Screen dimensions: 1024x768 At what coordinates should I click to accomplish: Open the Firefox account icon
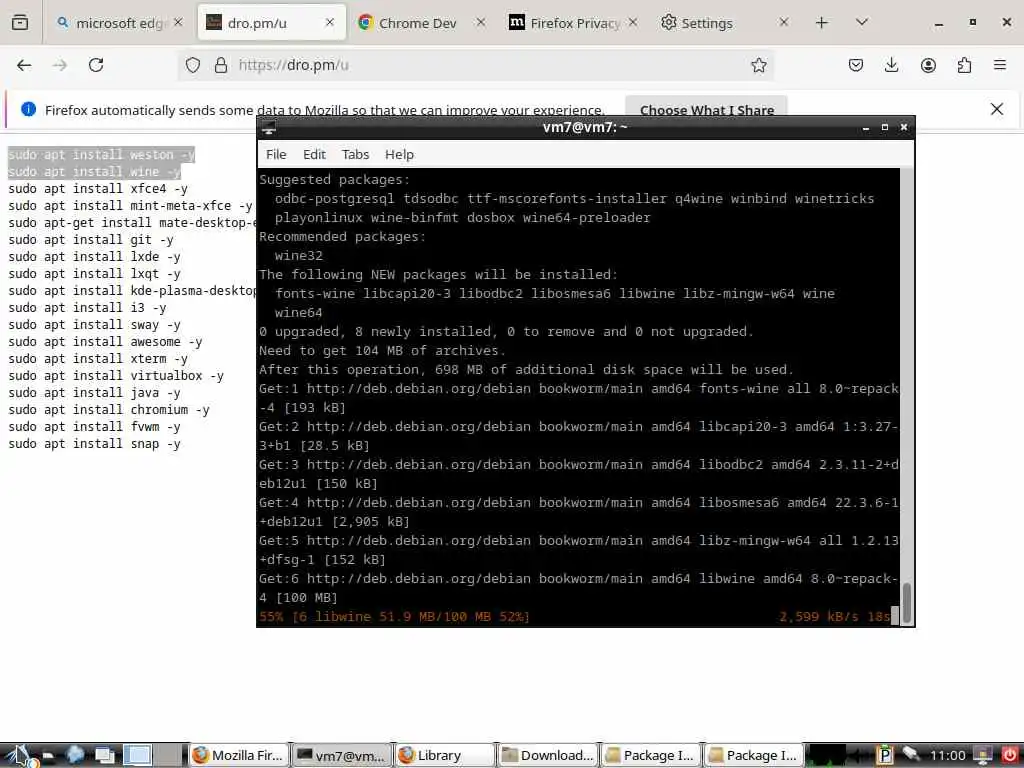(928, 65)
